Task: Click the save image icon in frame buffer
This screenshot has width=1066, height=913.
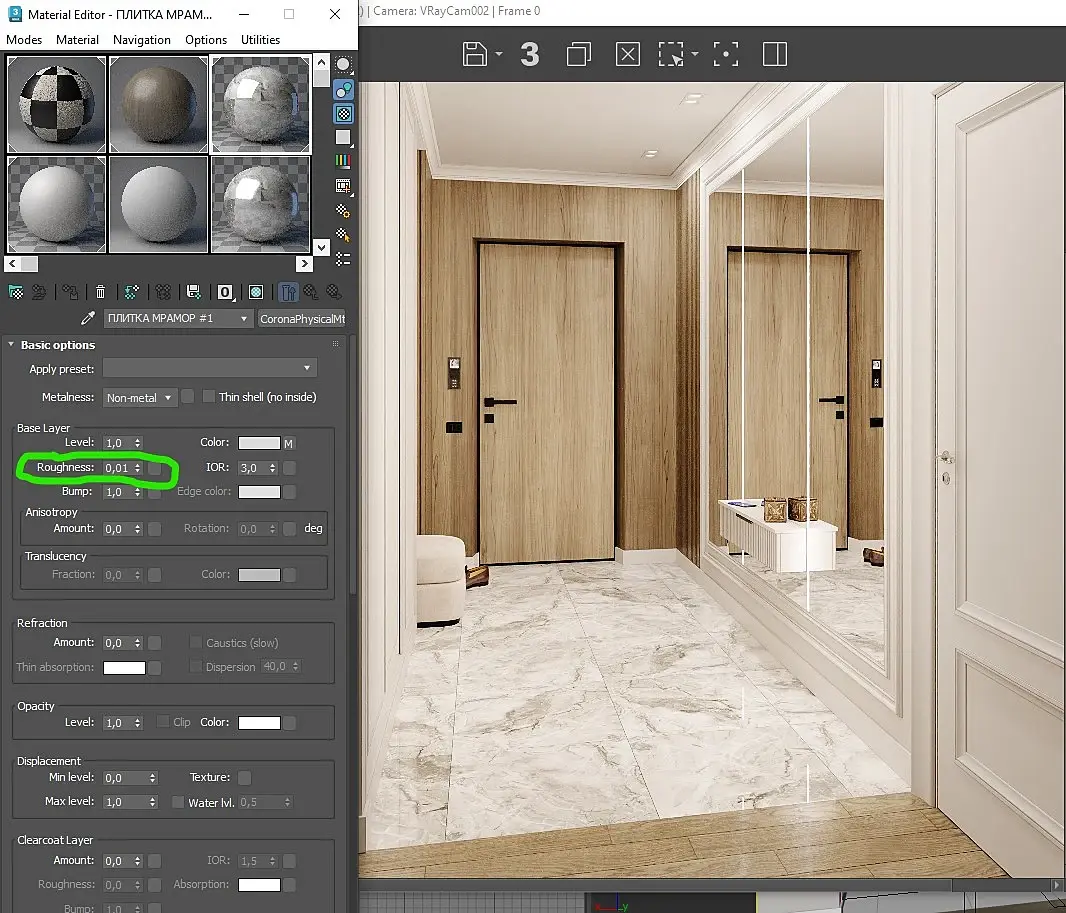Action: coord(475,54)
